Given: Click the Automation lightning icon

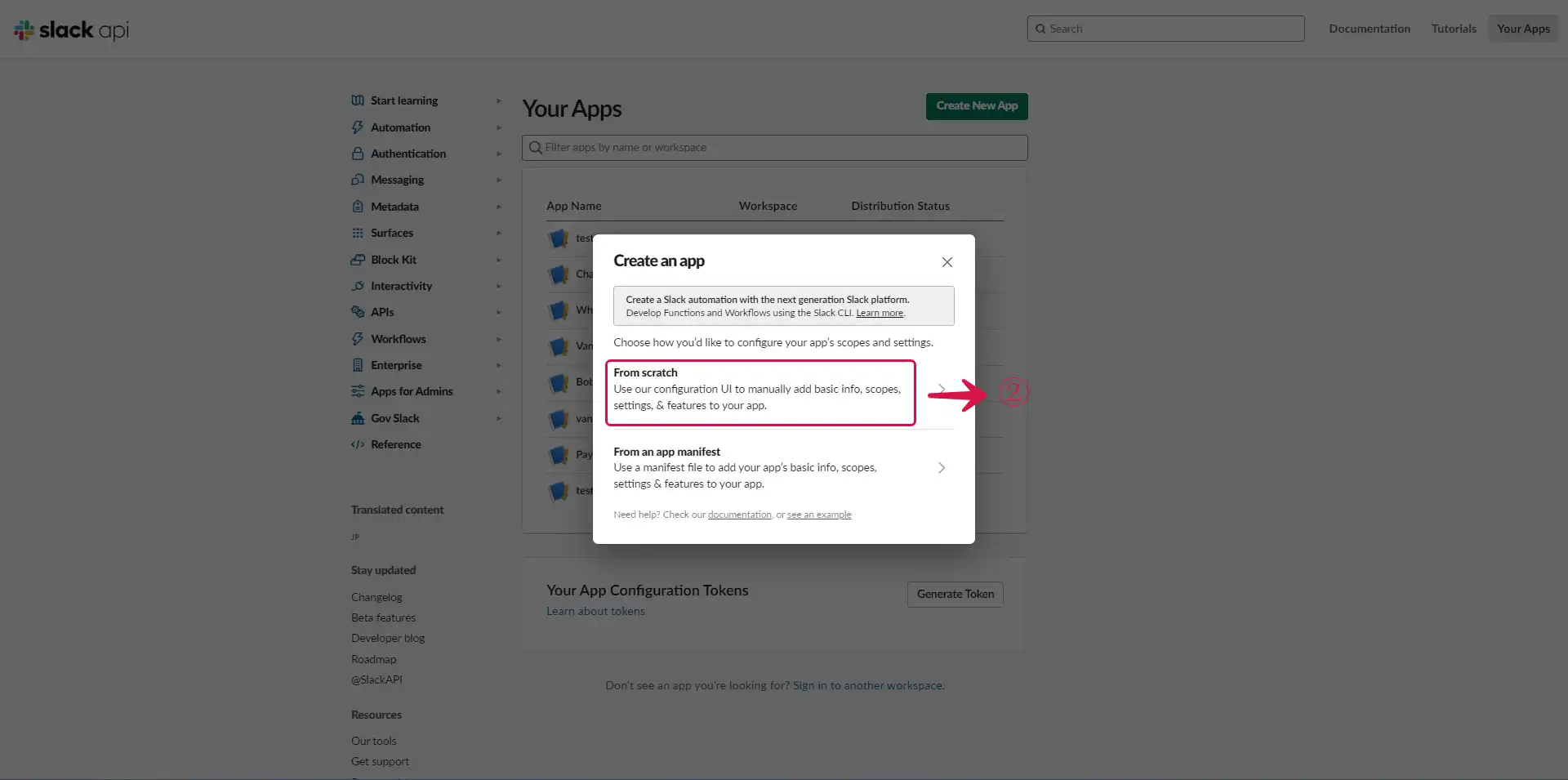Looking at the screenshot, I should pyautogui.click(x=358, y=127).
